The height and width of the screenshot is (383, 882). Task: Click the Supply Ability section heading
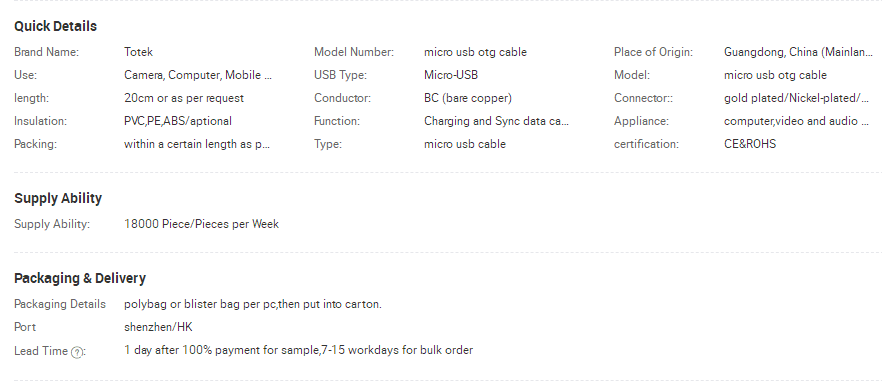tap(58, 199)
